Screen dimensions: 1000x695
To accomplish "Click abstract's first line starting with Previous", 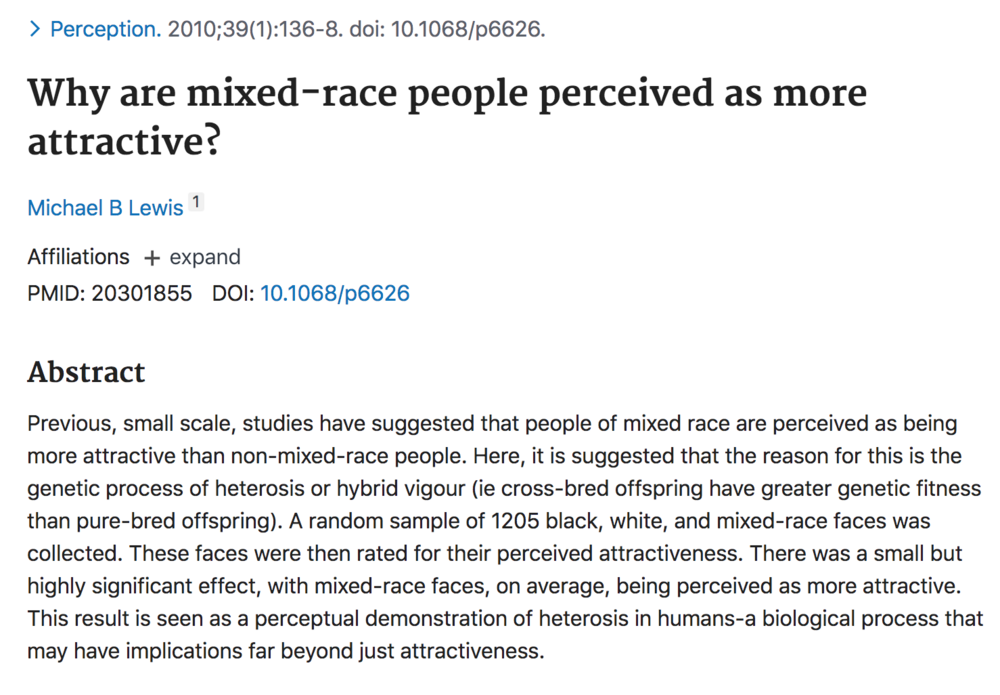I will pos(492,423).
